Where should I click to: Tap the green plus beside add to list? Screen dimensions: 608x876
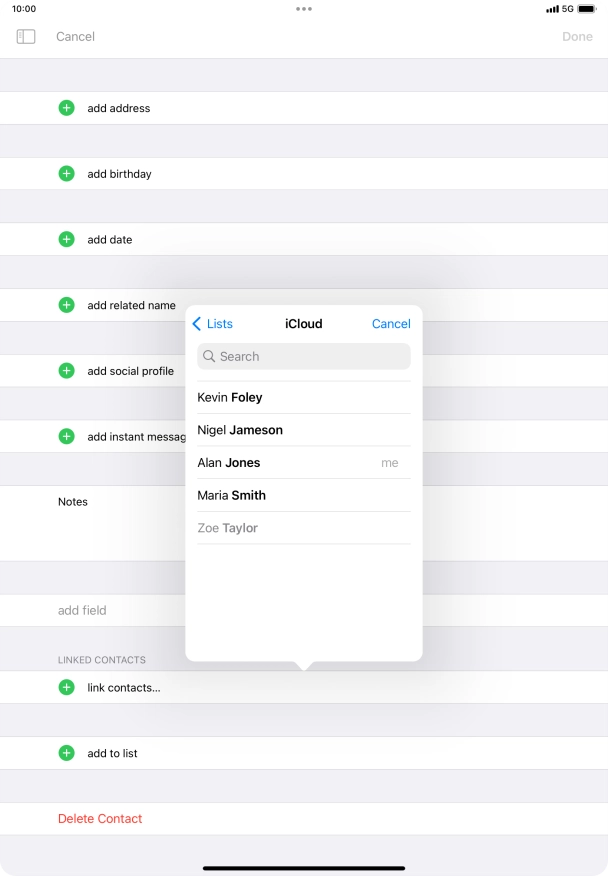(66, 753)
